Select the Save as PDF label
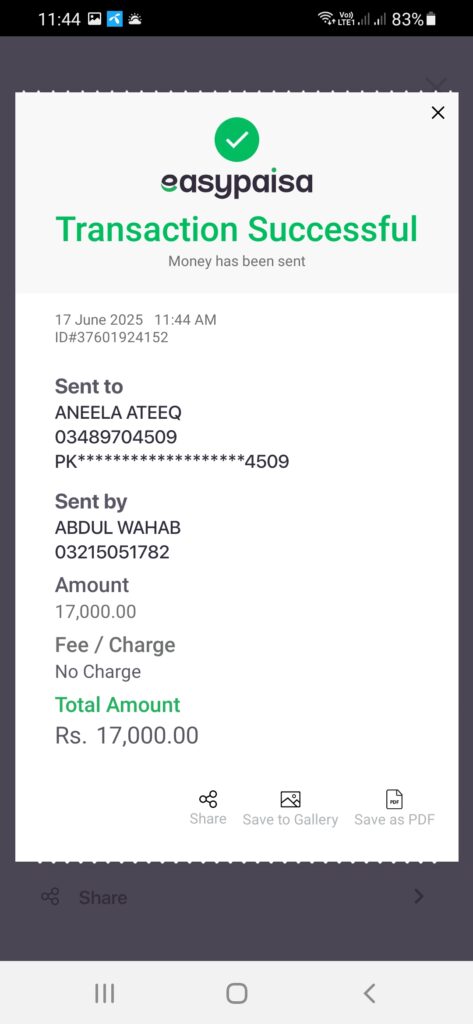This screenshot has width=473, height=1024. (395, 820)
